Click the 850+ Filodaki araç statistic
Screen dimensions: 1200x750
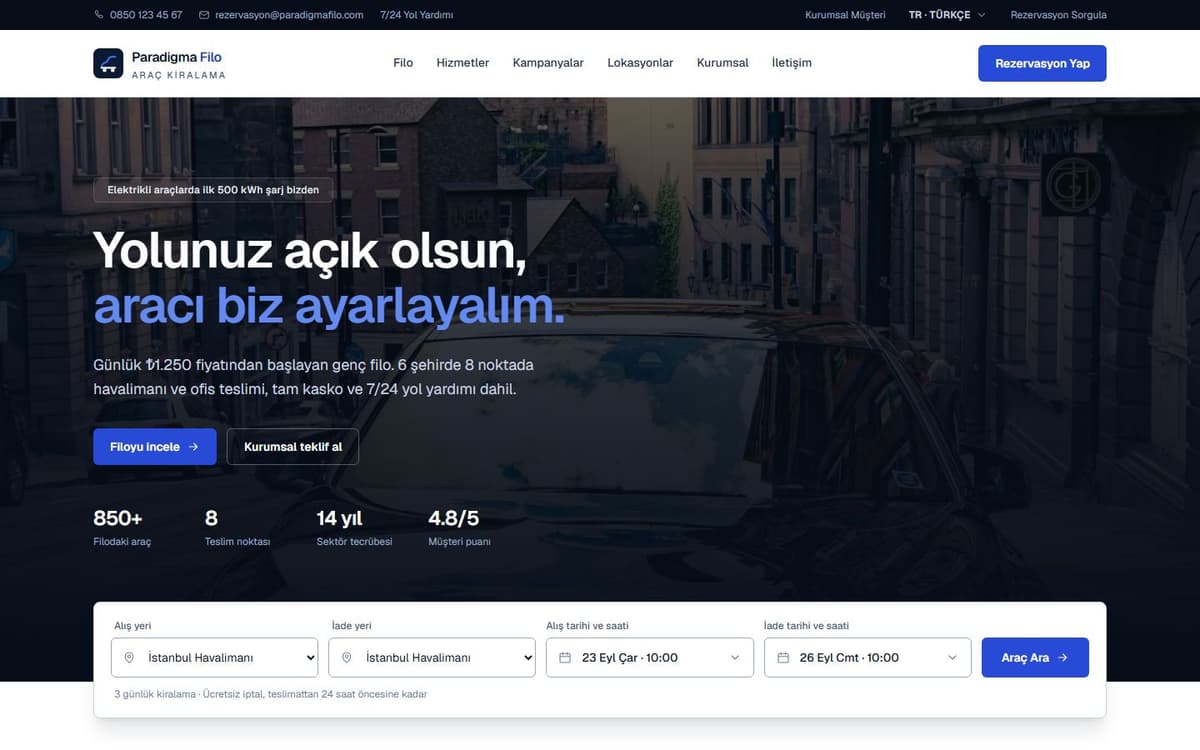(x=122, y=528)
